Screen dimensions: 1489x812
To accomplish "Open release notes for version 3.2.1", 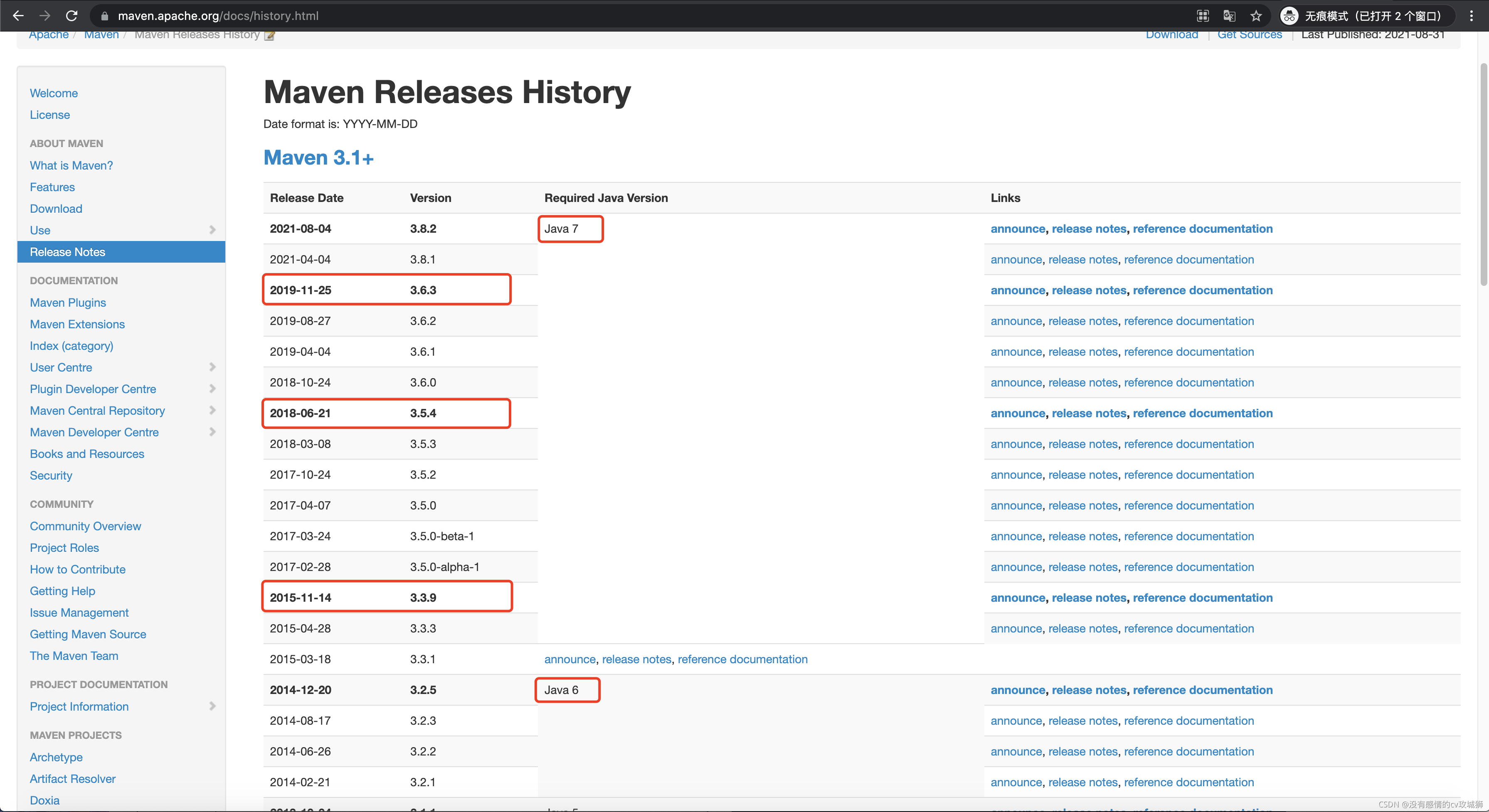I will coord(1083,782).
